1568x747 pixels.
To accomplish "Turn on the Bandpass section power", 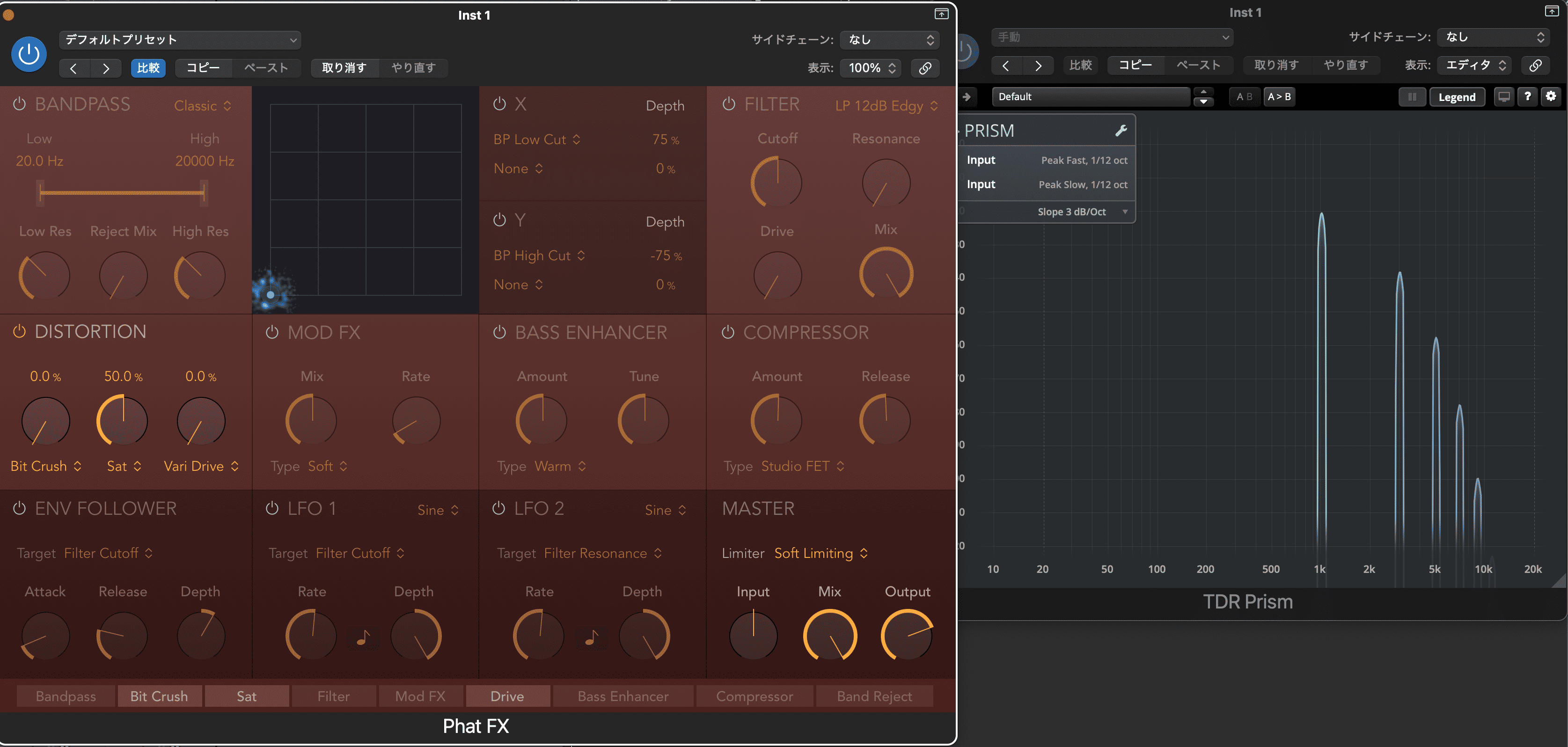I will click(20, 104).
